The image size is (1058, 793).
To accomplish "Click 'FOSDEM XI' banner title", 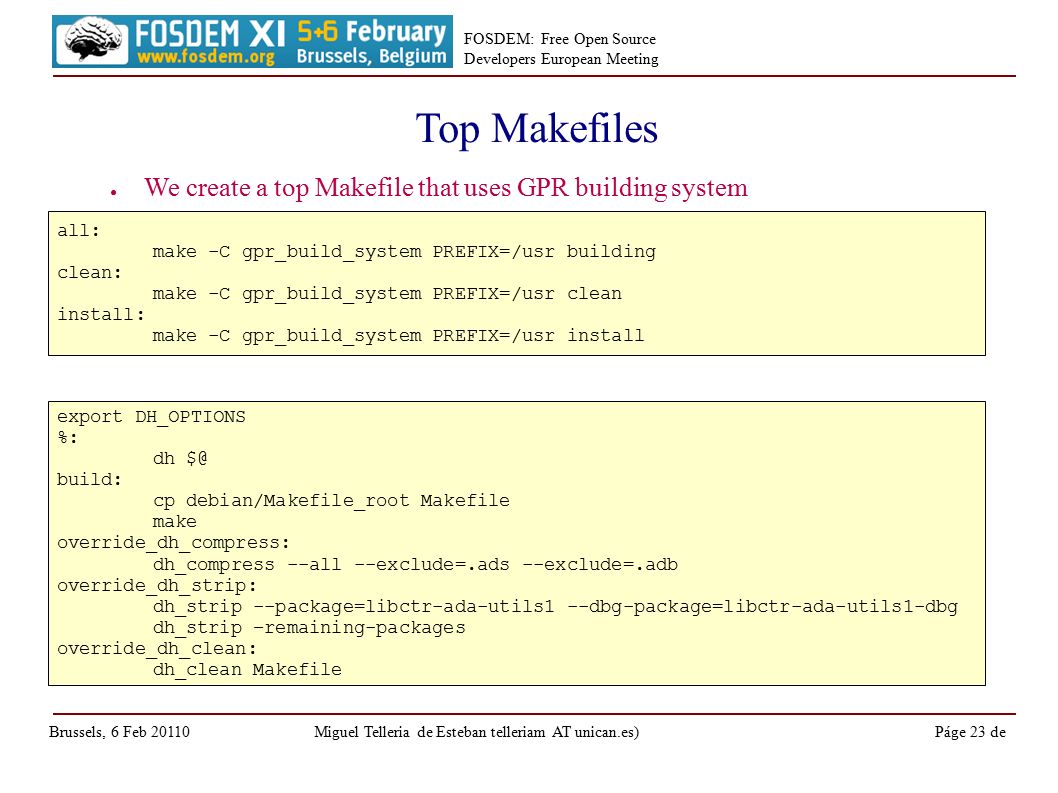I will (x=210, y=33).
